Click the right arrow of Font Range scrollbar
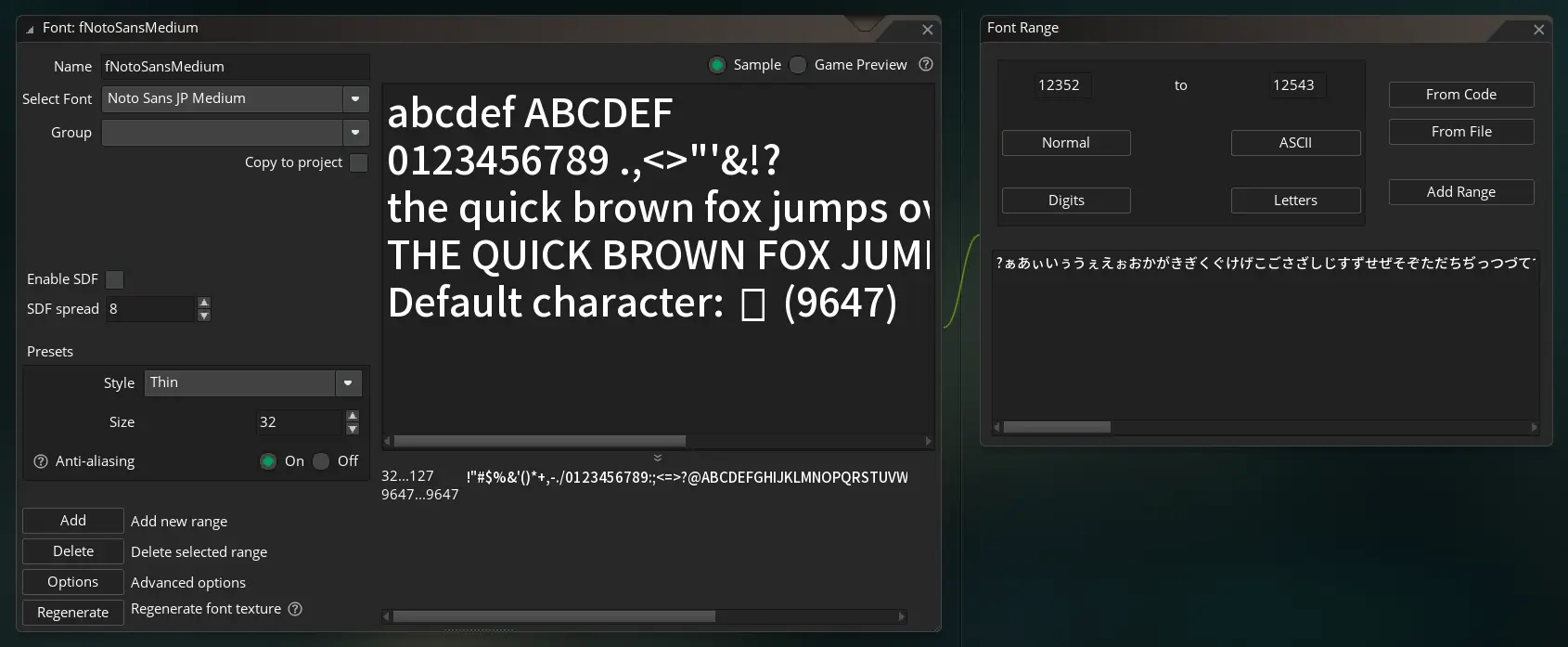The height and width of the screenshot is (647, 1568). [x=1534, y=427]
